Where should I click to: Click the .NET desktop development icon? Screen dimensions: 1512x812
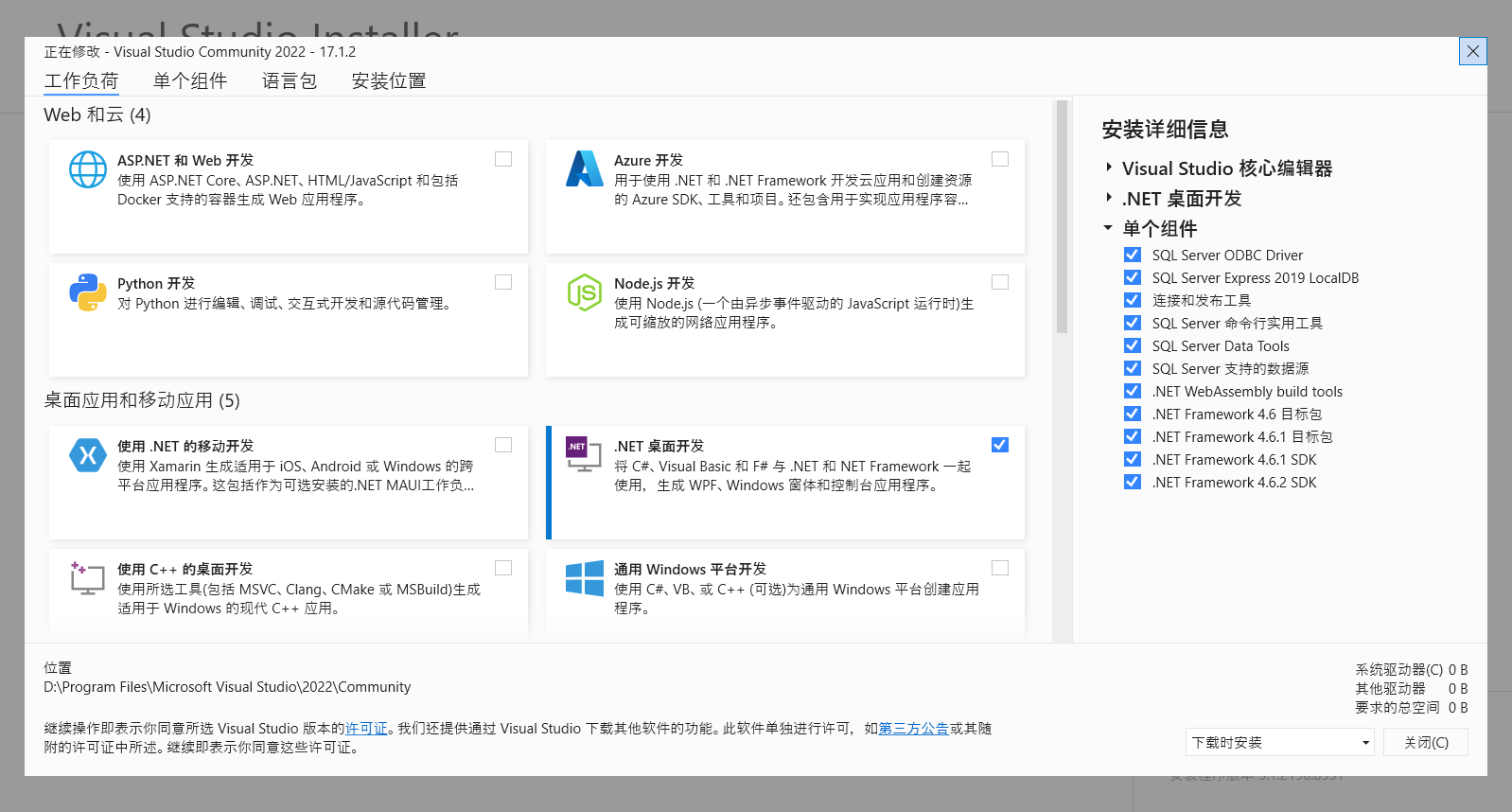click(584, 454)
